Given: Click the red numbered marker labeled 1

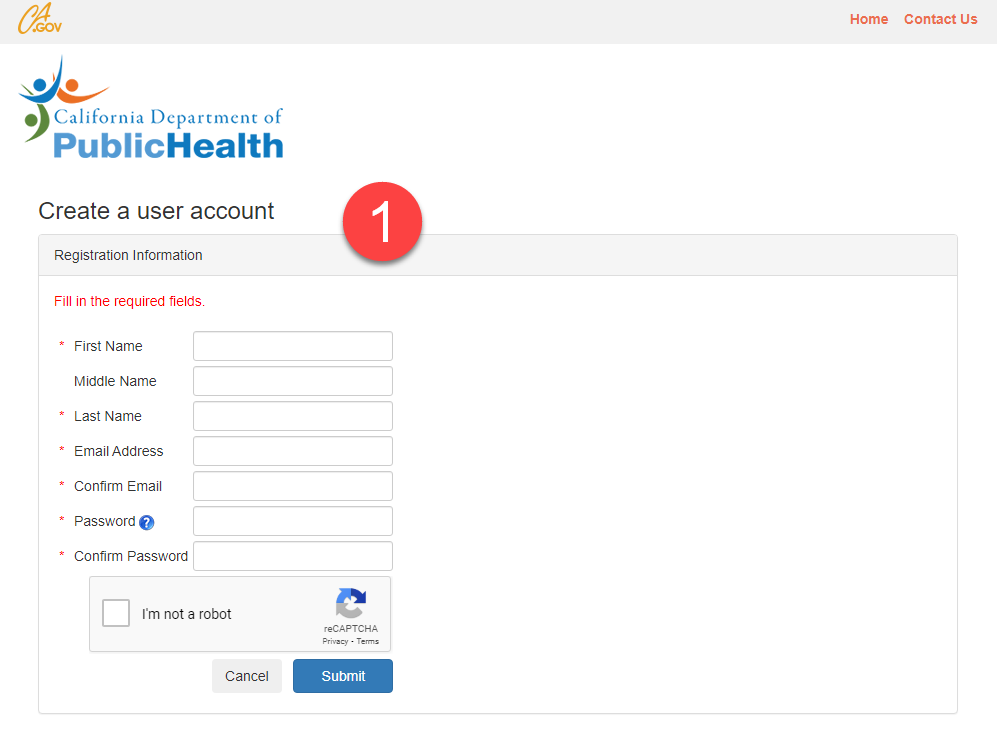Looking at the screenshot, I should click(x=383, y=221).
